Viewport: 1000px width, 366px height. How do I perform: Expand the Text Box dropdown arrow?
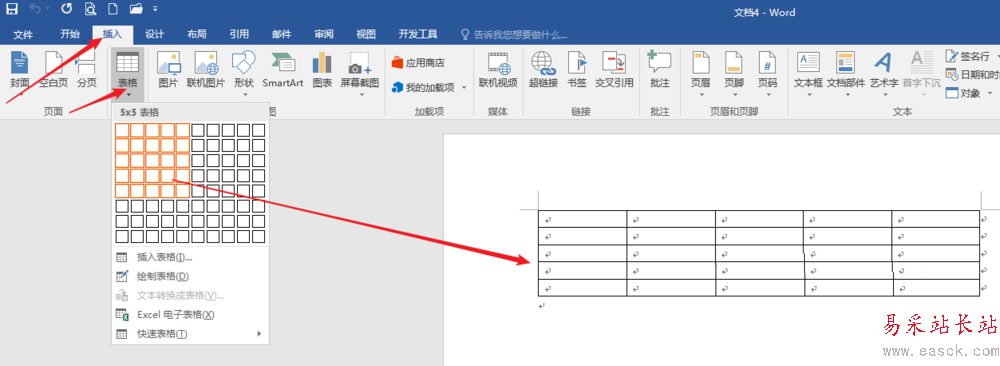[809, 95]
